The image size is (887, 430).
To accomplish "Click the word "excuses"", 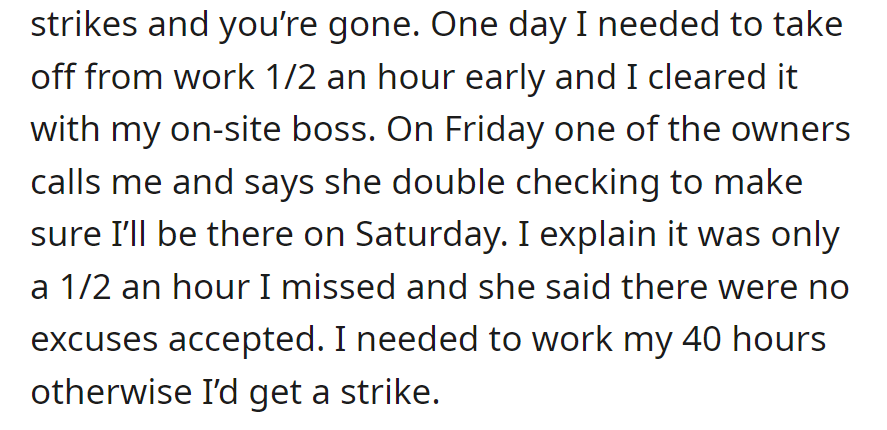I will click(93, 340).
